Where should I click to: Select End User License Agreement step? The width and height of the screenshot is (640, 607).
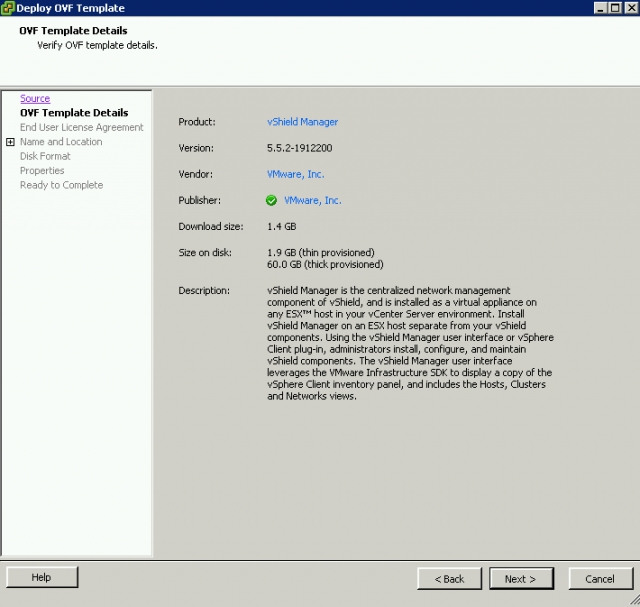81,127
